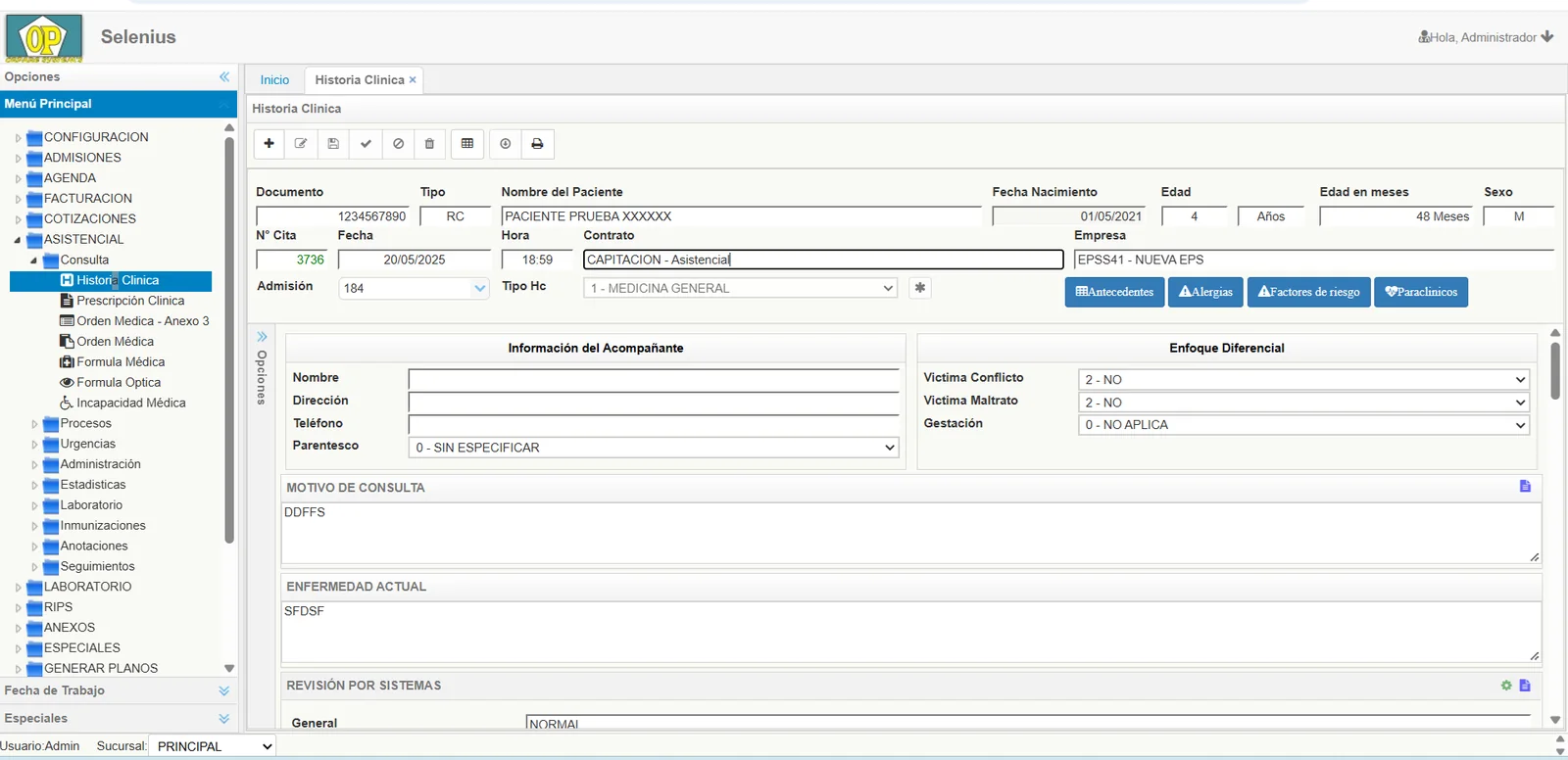Screen dimensions: 1568x760
Task: Select the Historia Clinica tab
Action: click(x=360, y=80)
